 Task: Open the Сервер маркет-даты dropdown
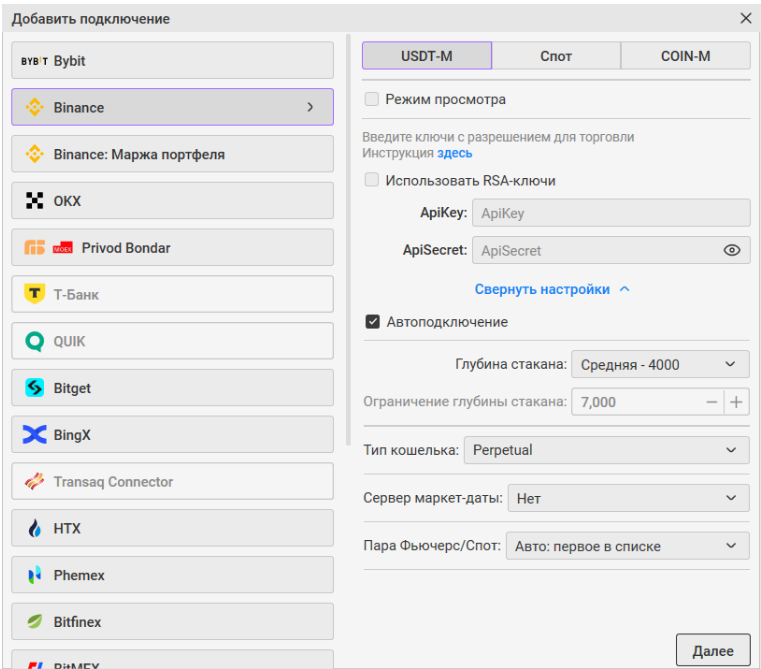[x=628, y=498]
